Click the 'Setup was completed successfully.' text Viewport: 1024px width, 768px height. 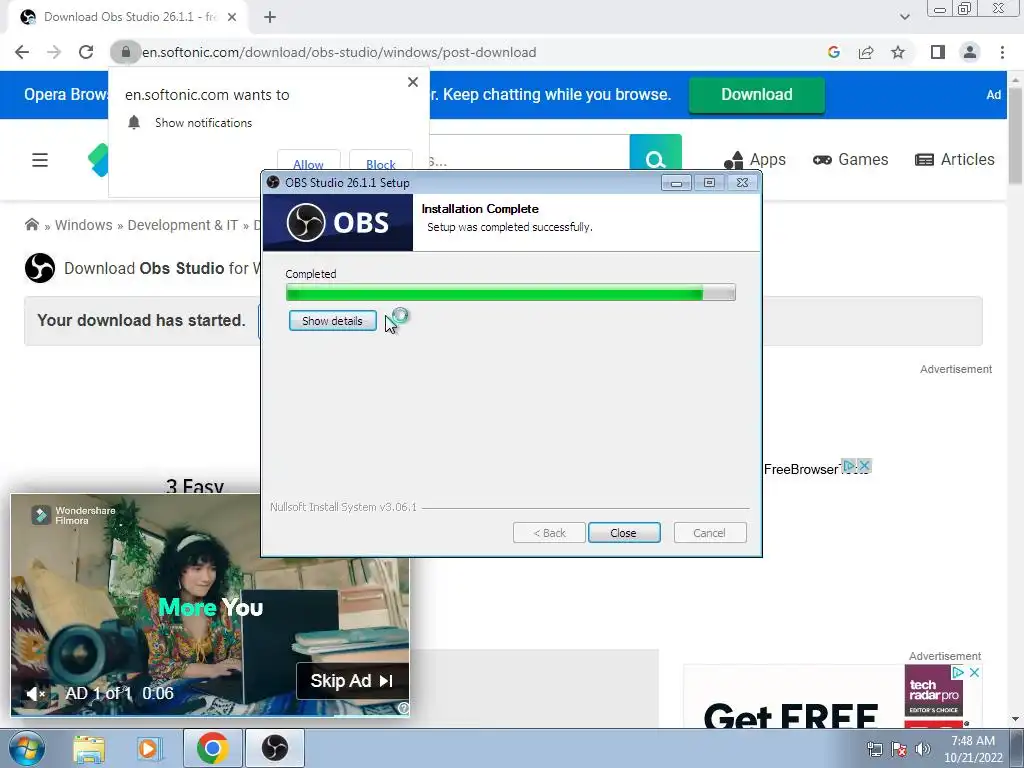point(510,227)
